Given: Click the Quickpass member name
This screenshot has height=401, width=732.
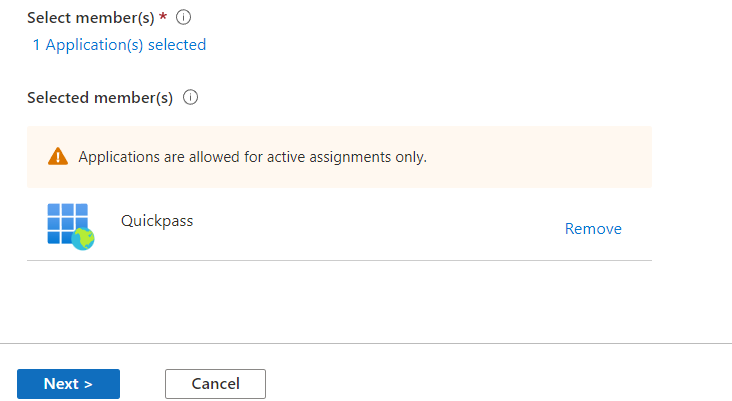Looking at the screenshot, I should click(157, 221).
